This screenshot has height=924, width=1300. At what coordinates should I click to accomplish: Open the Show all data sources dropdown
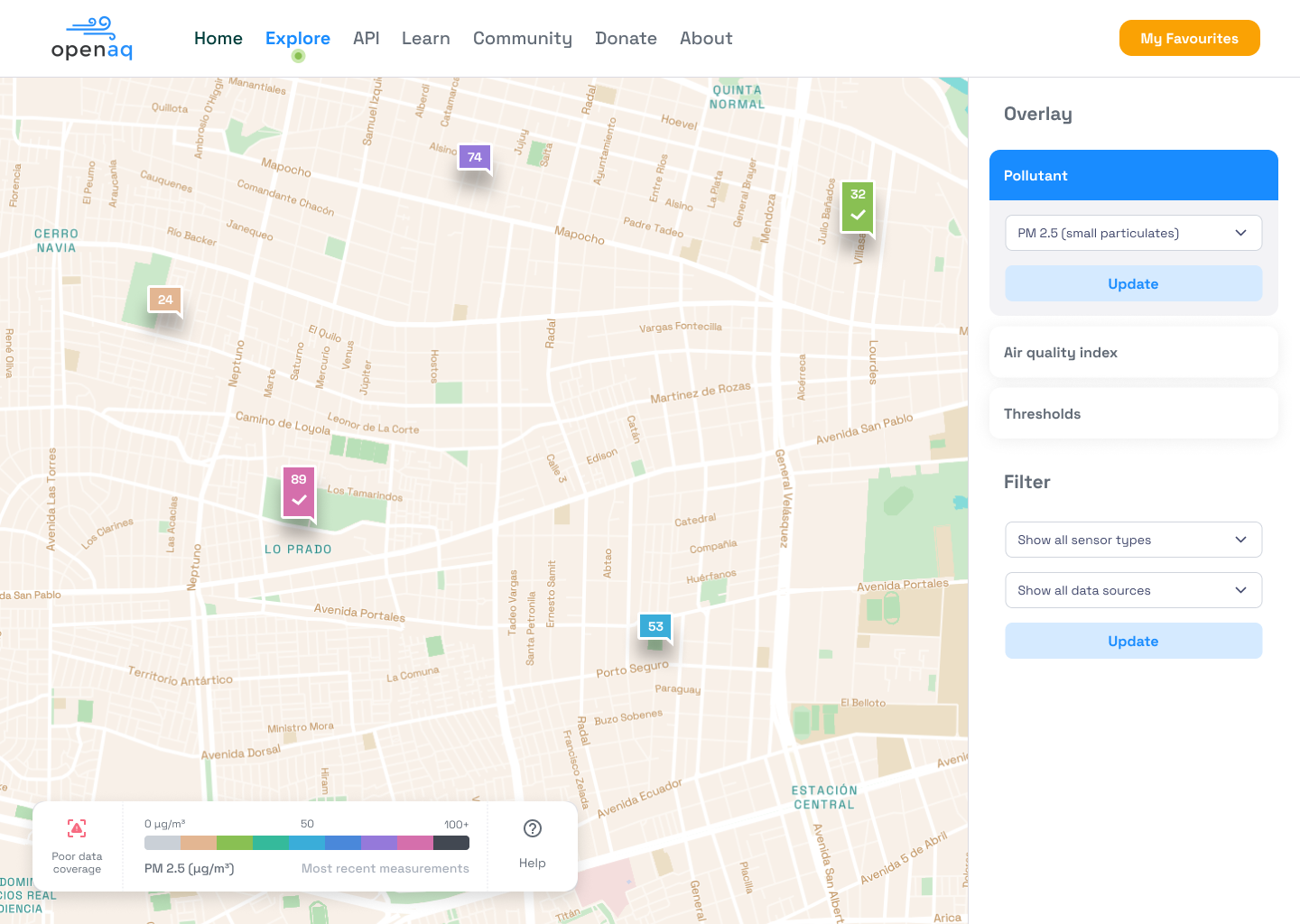click(1133, 590)
